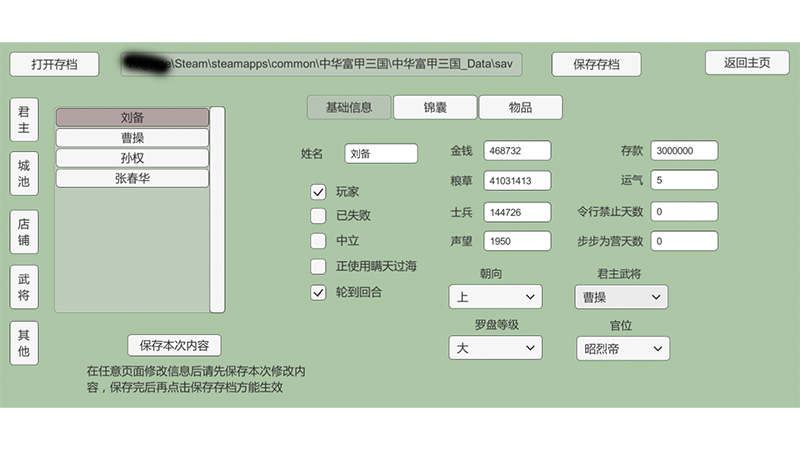Open the 君主武将 dropdown showing 曹操
This screenshot has height=450, width=800.
coord(620,297)
